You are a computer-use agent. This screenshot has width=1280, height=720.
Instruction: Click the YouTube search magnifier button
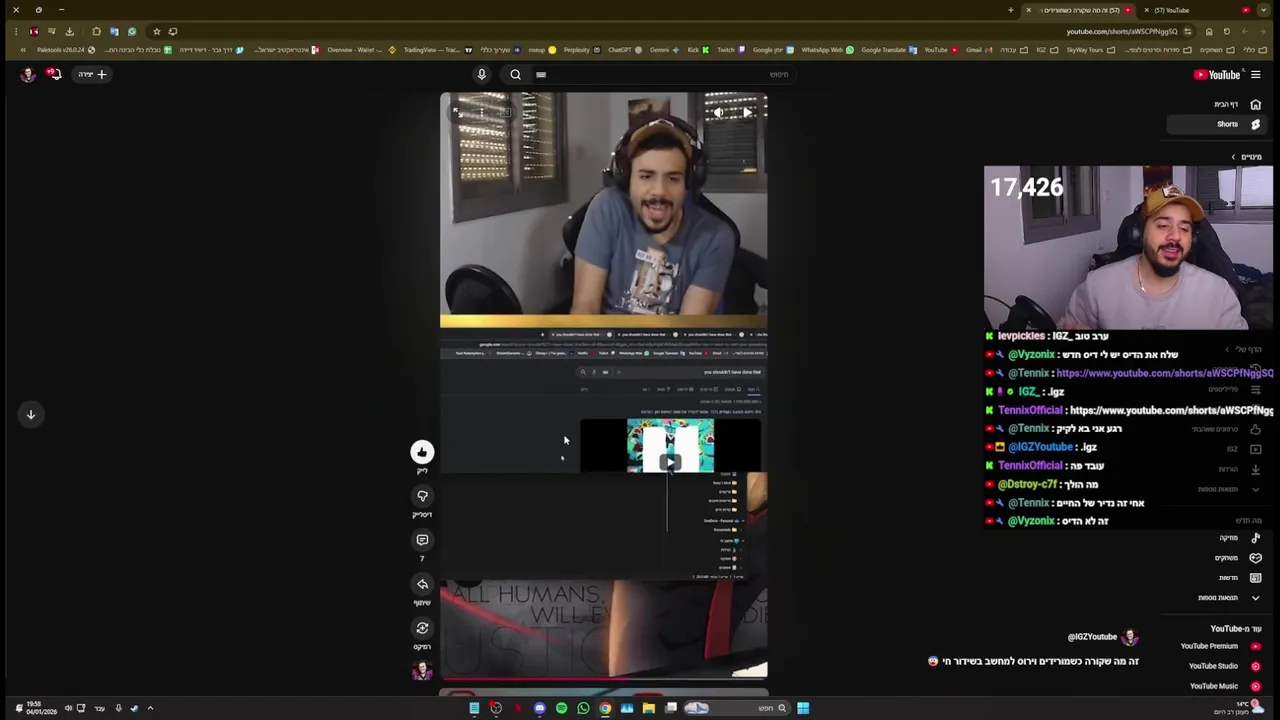pyautogui.click(x=515, y=74)
